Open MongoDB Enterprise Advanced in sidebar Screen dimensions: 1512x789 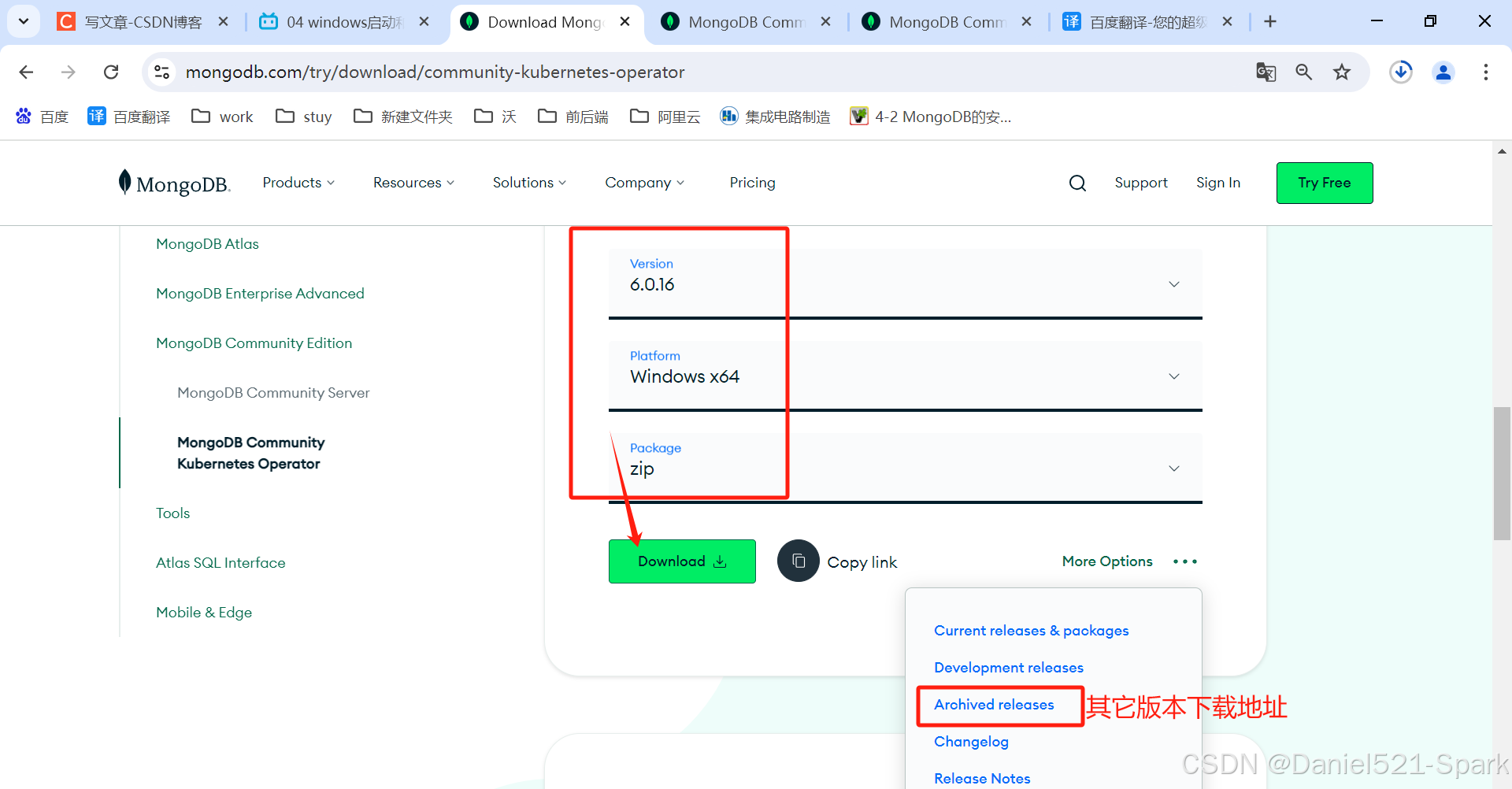(260, 294)
